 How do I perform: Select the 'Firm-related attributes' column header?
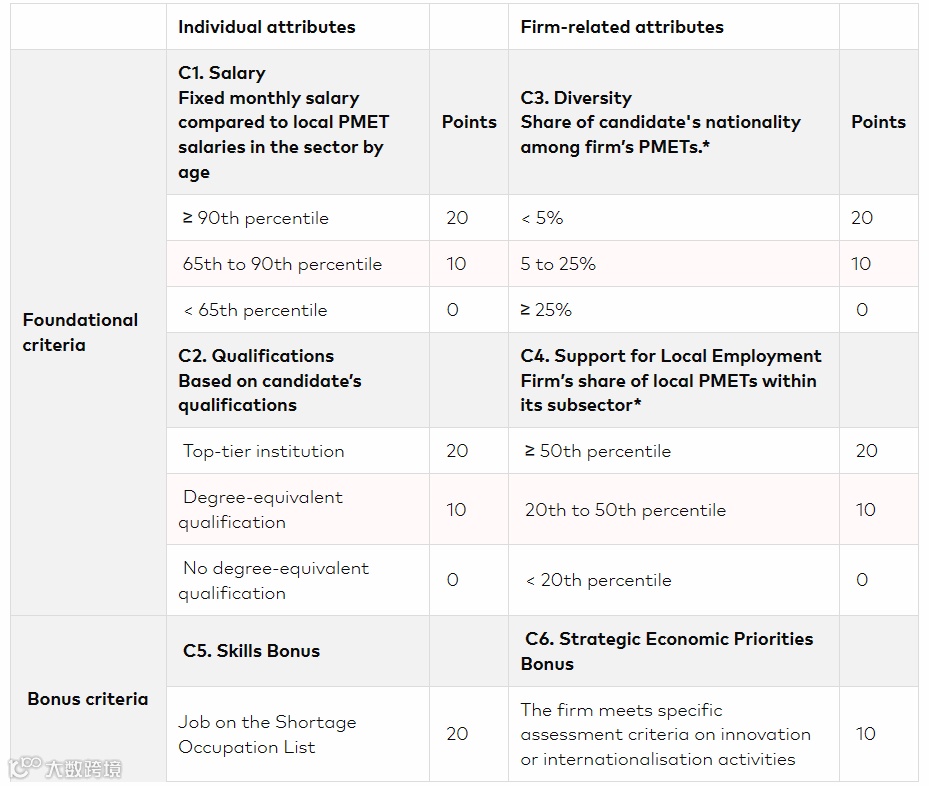point(622,27)
